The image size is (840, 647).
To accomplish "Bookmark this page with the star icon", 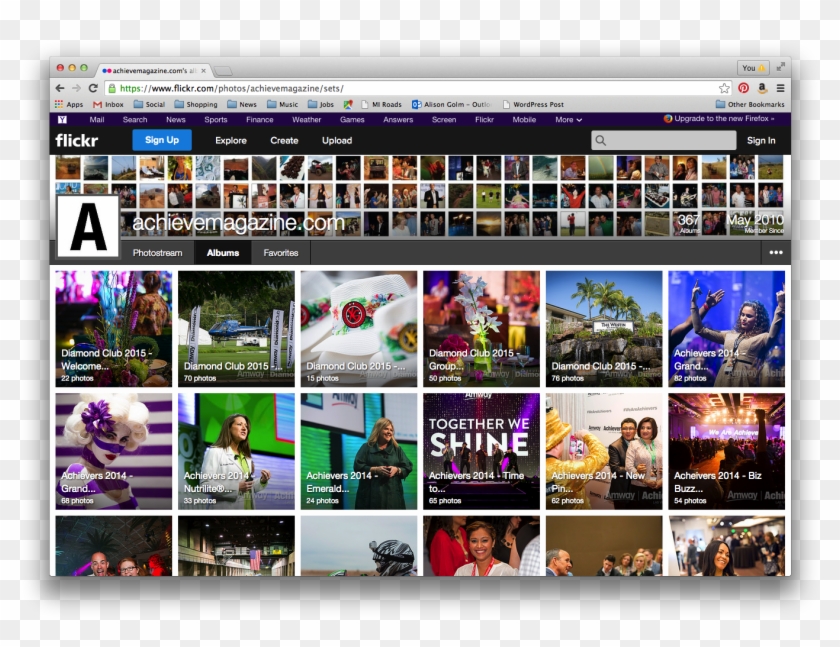I will (724, 88).
